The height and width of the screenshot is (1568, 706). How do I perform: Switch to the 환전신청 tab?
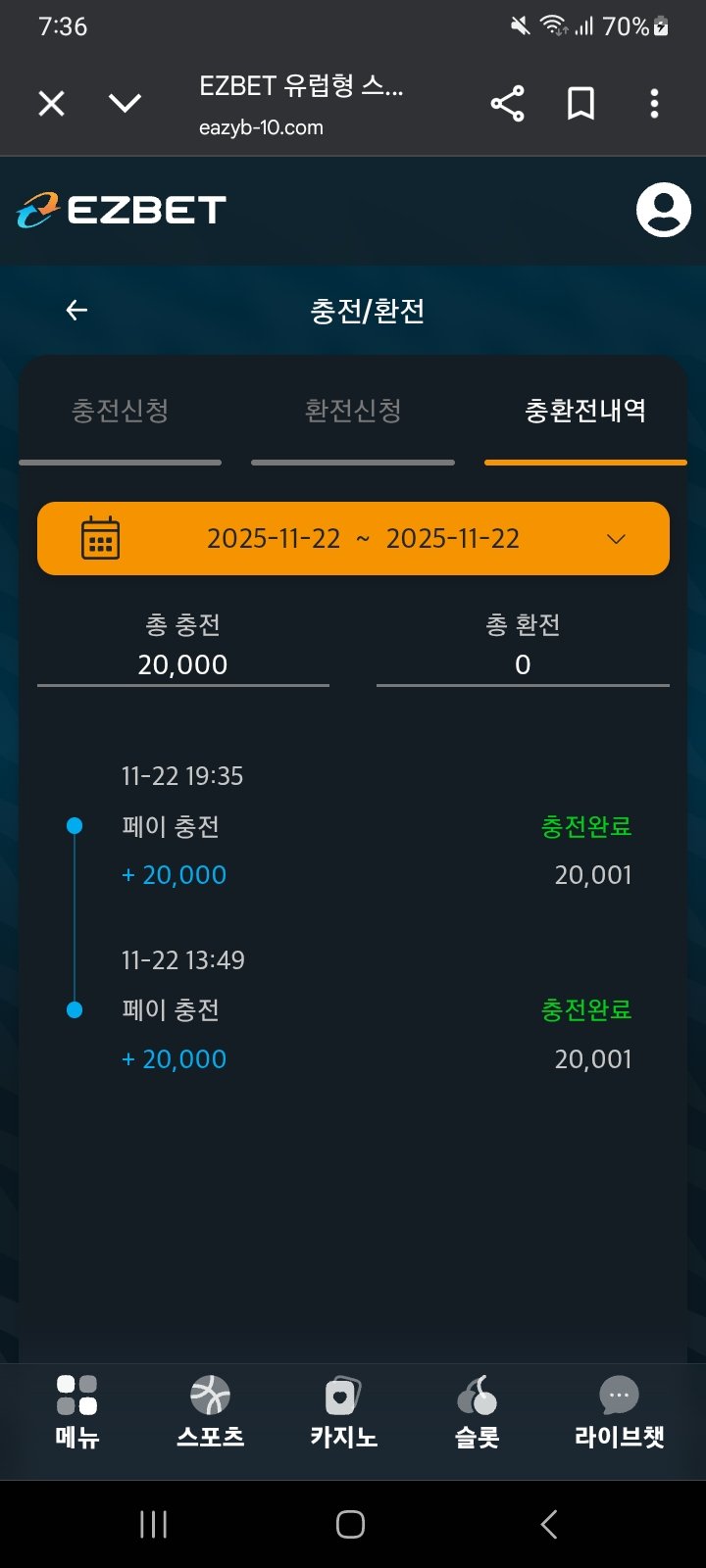[x=353, y=411]
